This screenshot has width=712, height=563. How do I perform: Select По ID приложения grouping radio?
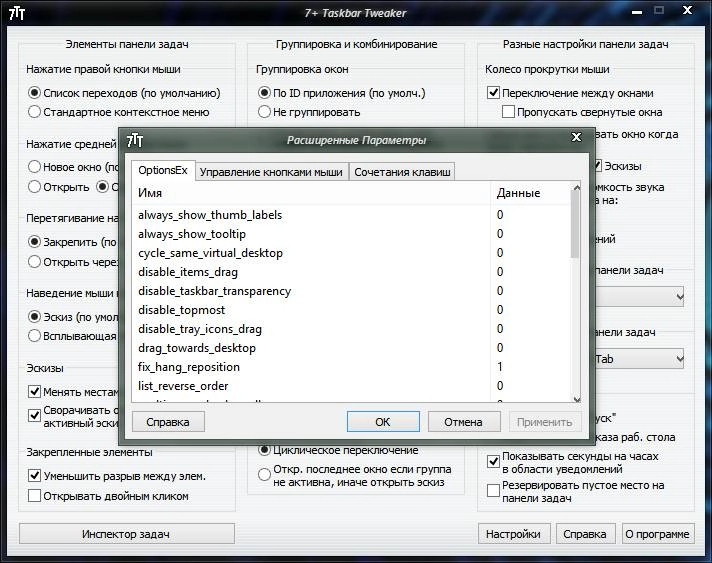264,93
